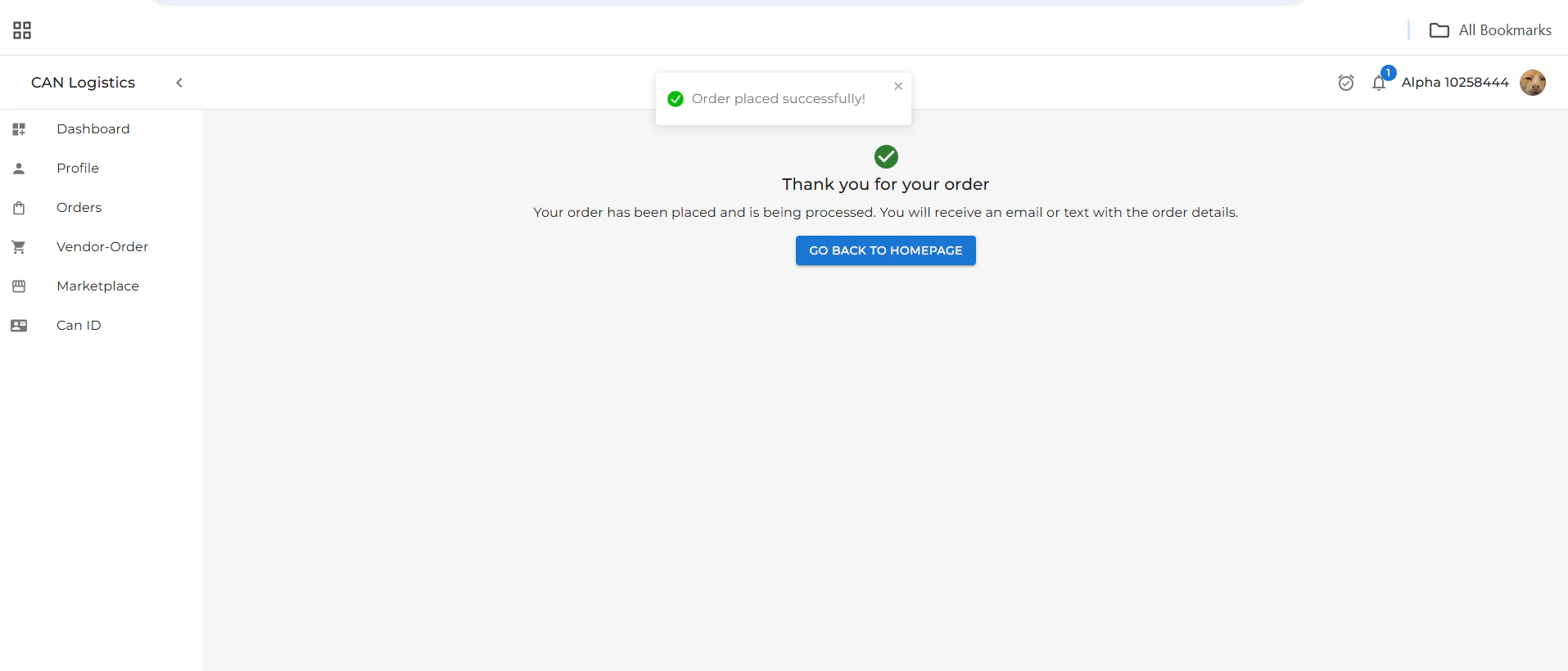Click the user avatar picture
Screen dimensions: 1568x671
1533,83
